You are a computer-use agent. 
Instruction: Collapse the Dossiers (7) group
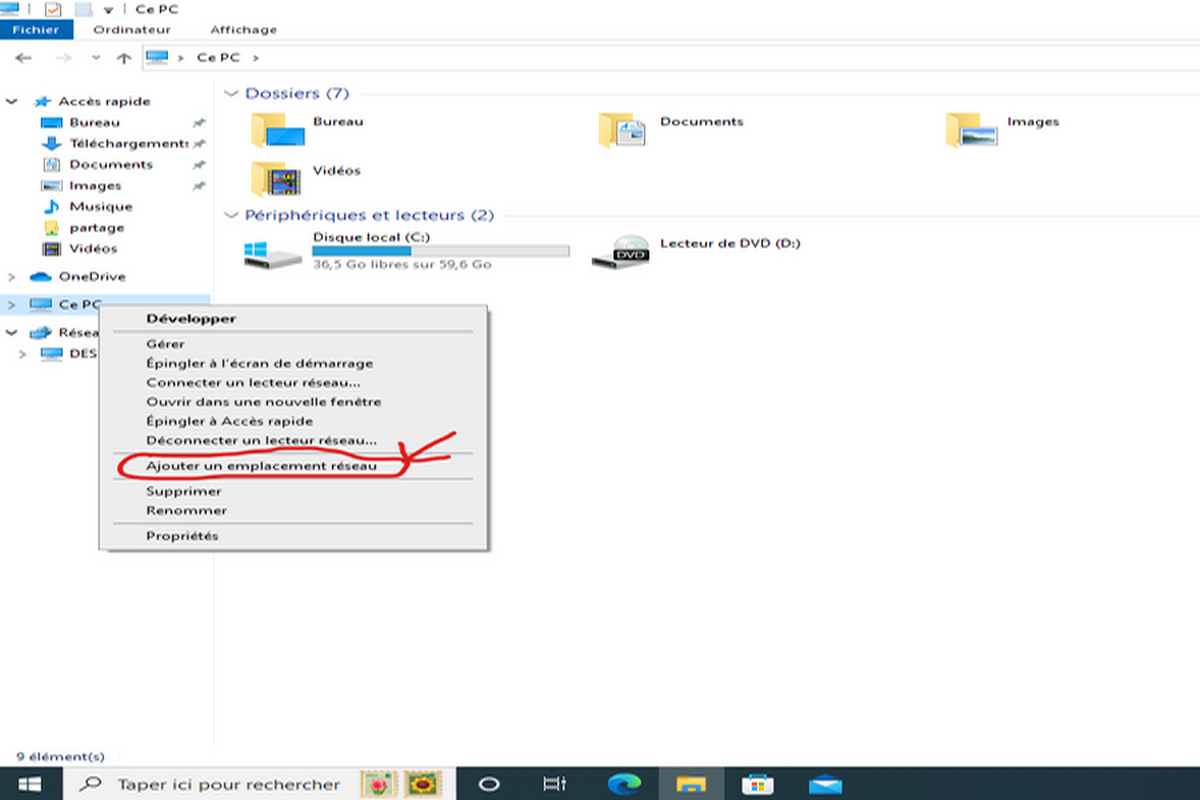pos(232,94)
